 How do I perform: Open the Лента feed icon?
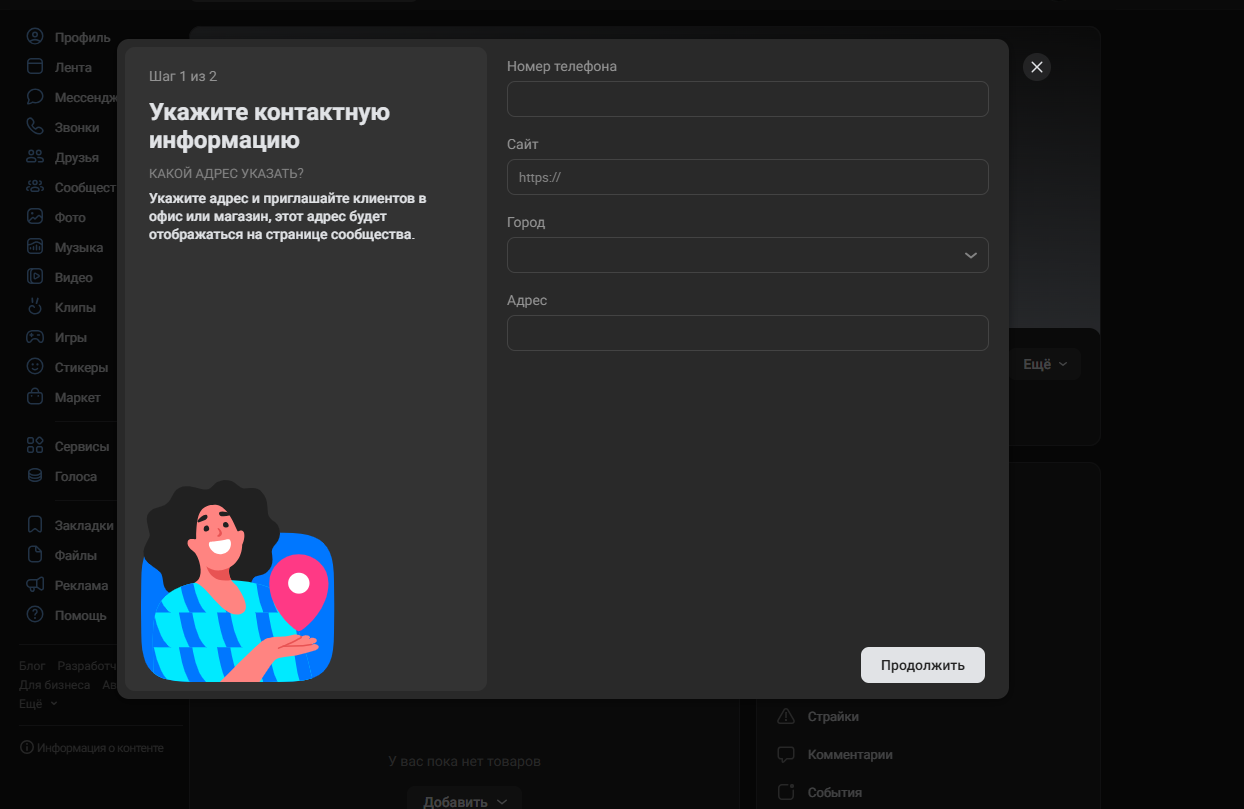(x=35, y=67)
